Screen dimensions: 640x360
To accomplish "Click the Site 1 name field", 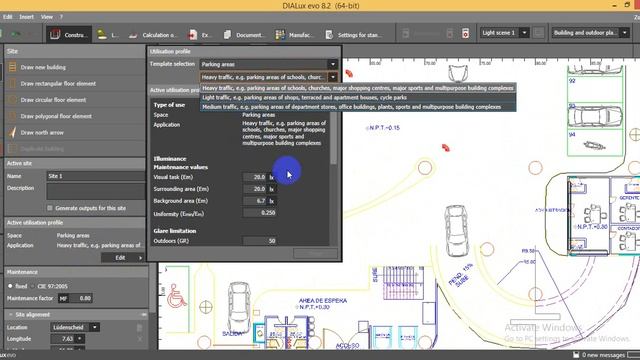I will tap(96, 176).
